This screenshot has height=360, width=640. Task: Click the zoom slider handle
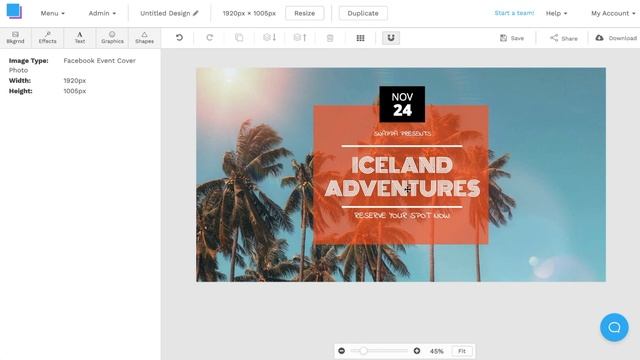[x=363, y=351]
